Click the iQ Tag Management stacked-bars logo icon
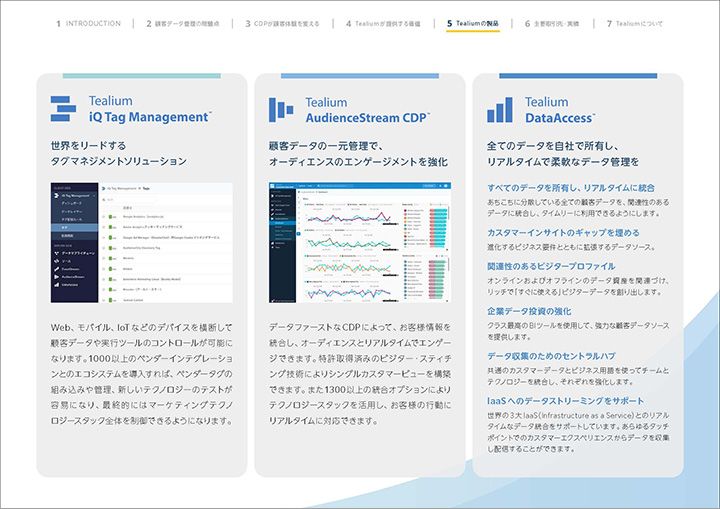The height and width of the screenshot is (509, 720). (x=63, y=109)
